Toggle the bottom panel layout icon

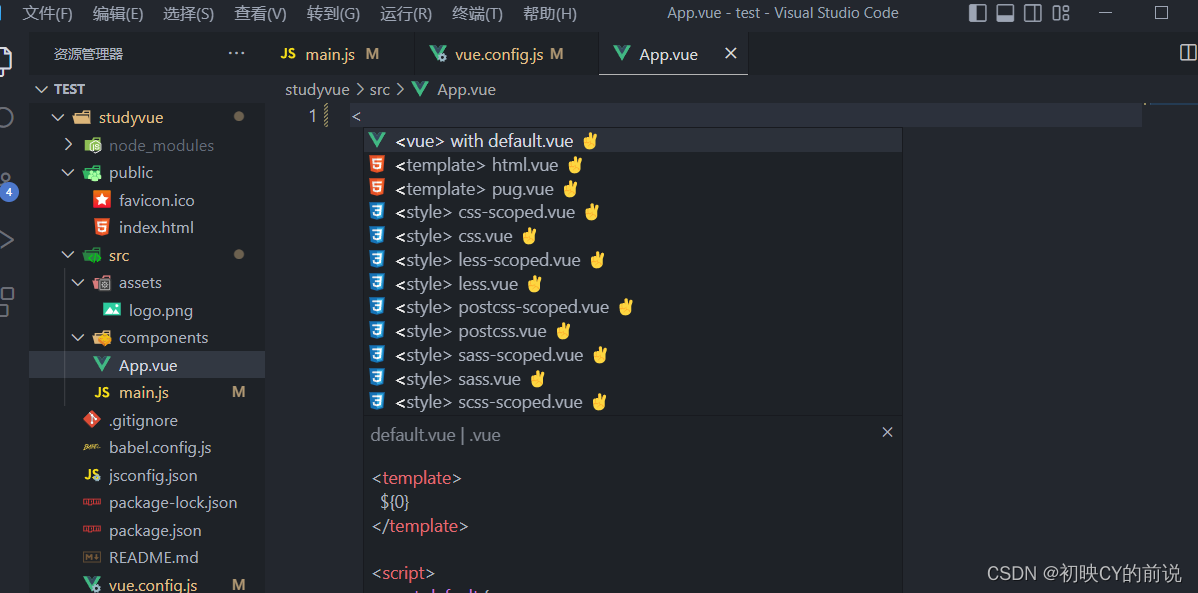[1005, 13]
